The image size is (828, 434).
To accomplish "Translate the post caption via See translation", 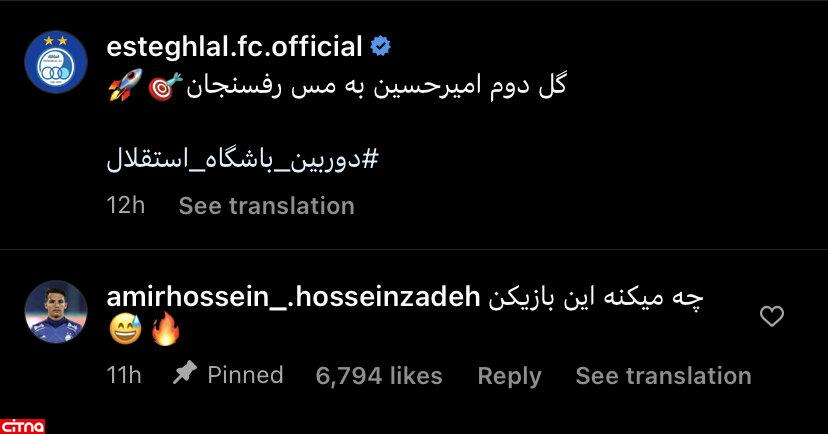I will (x=266, y=206).
